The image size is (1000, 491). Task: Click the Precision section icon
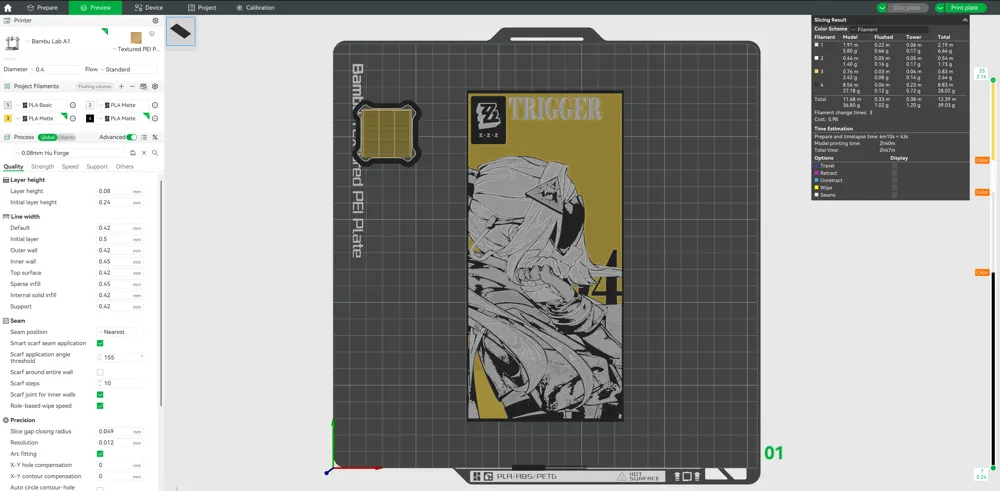click(x=6, y=420)
